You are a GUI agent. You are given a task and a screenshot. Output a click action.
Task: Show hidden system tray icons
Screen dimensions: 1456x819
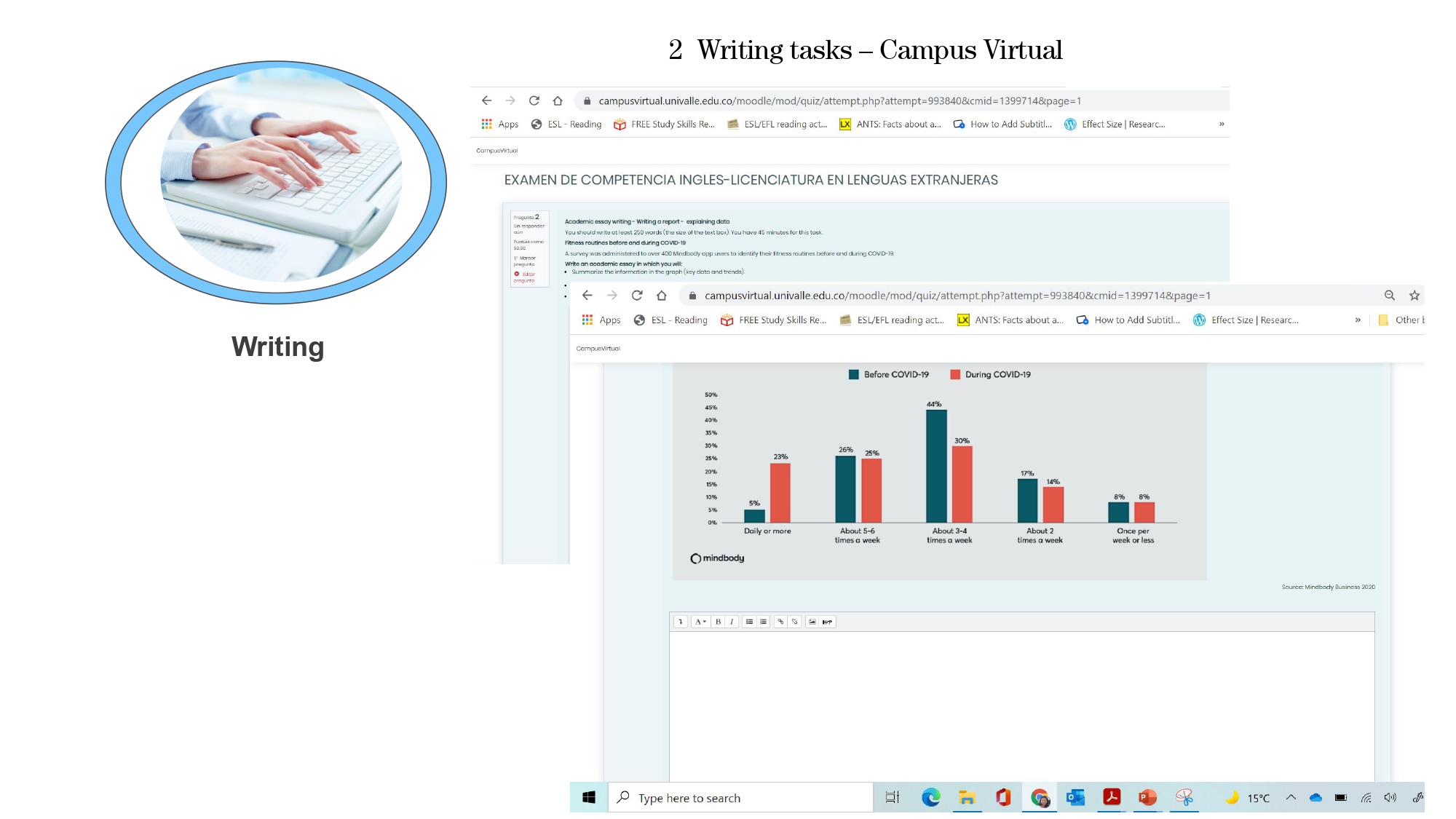coord(1291,797)
